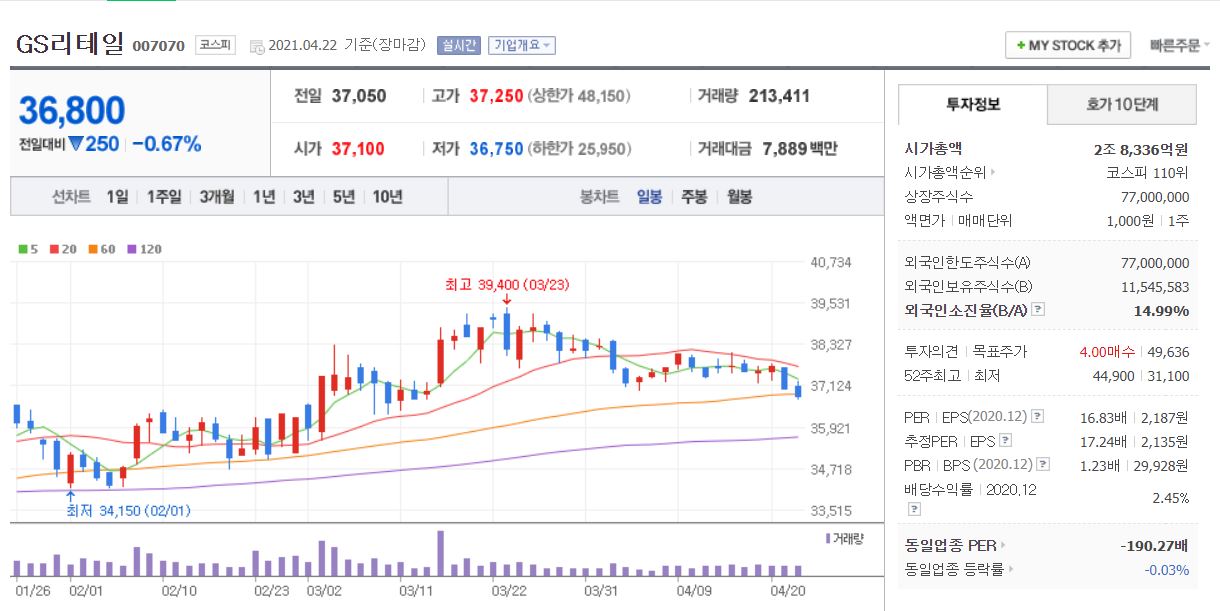Click the red 20-day moving average legend
Image resolution: width=1220 pixels, height=611 pixels.
pyautogui.click(x=62, y=249)
